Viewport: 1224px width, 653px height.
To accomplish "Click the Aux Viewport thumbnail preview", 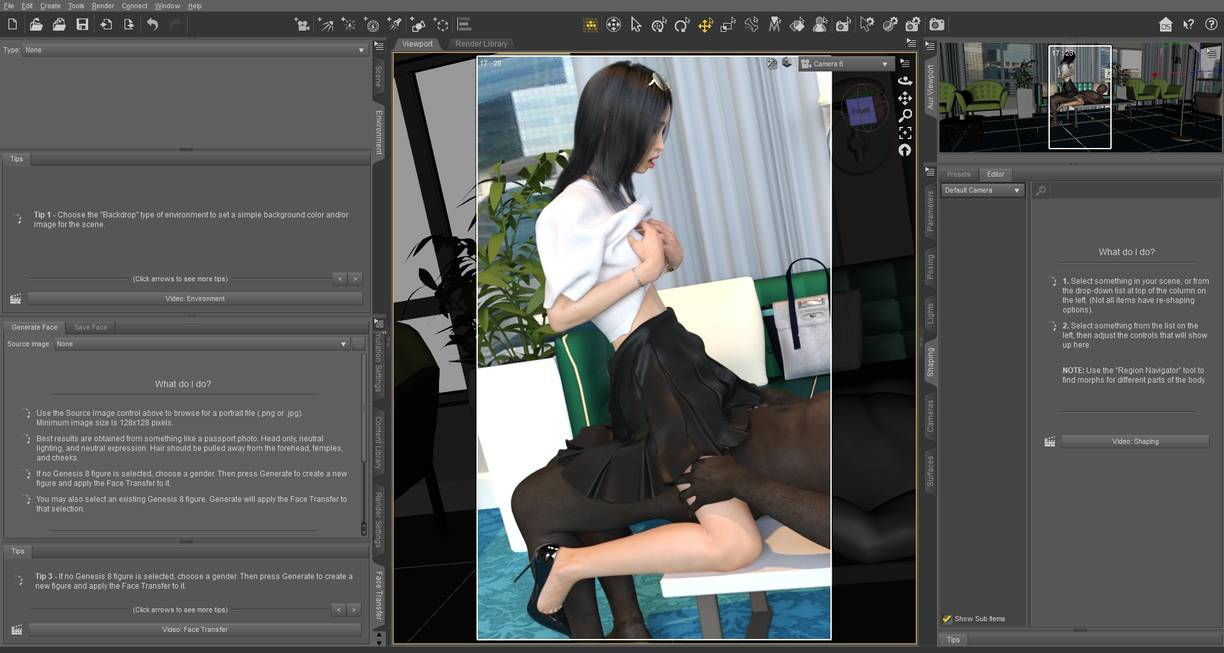I will [x=1080, y=97].
